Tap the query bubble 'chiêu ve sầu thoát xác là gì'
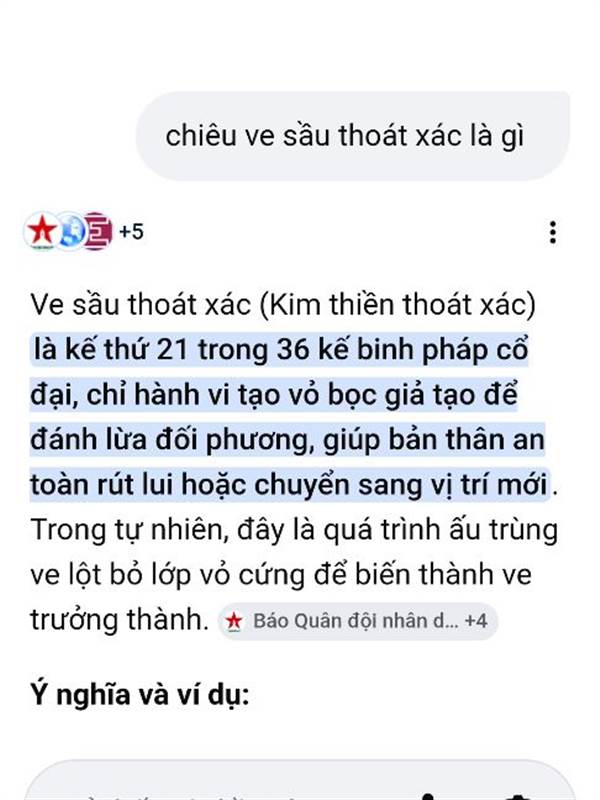 pos(353,136)
